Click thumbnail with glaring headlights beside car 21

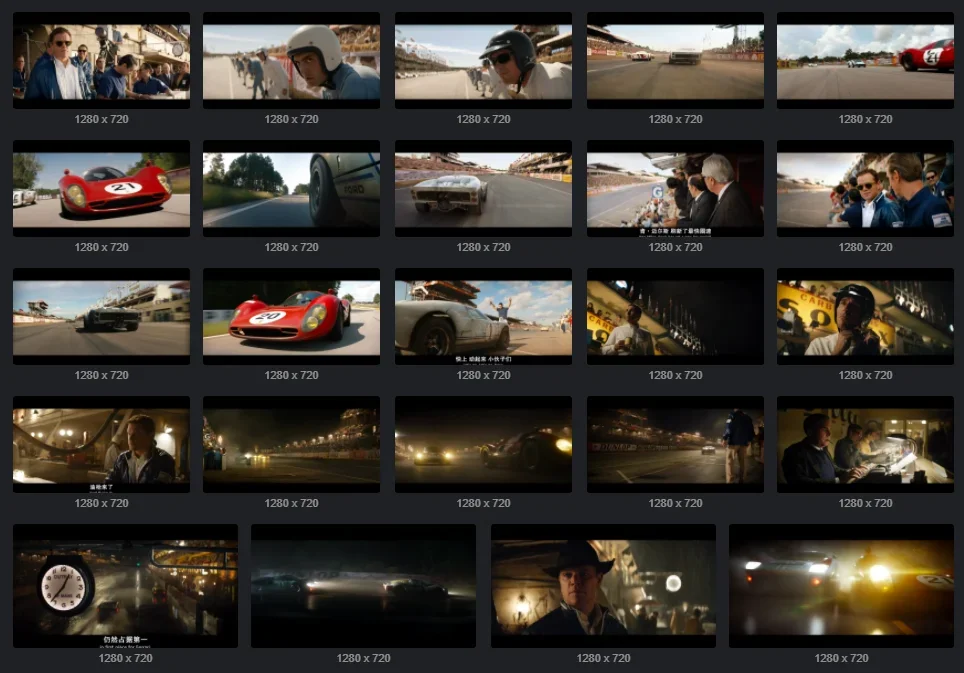click(841, 586)
